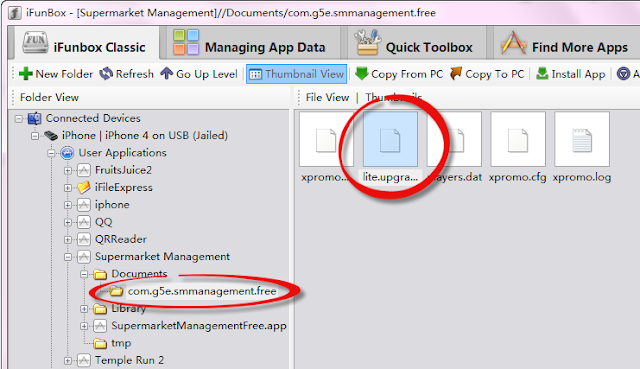Select the Documents folder icon
Viewport: 640px width, 369px height.
(100, 274)
